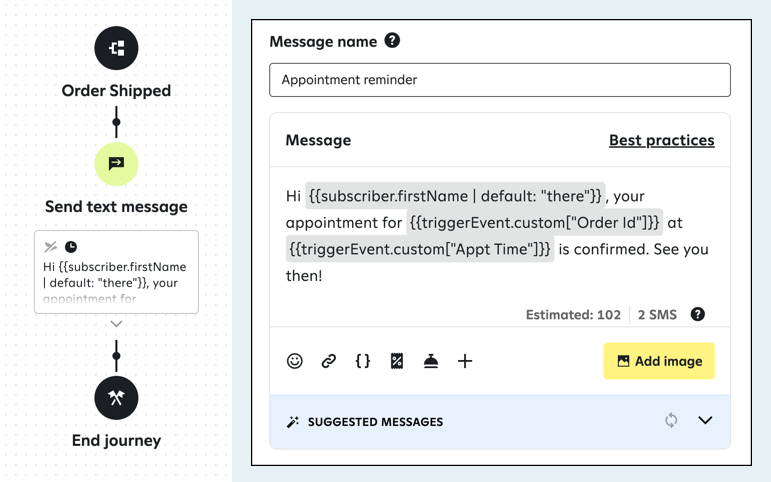Click the Add image button
Screen dimensions: 771x482
659,361
